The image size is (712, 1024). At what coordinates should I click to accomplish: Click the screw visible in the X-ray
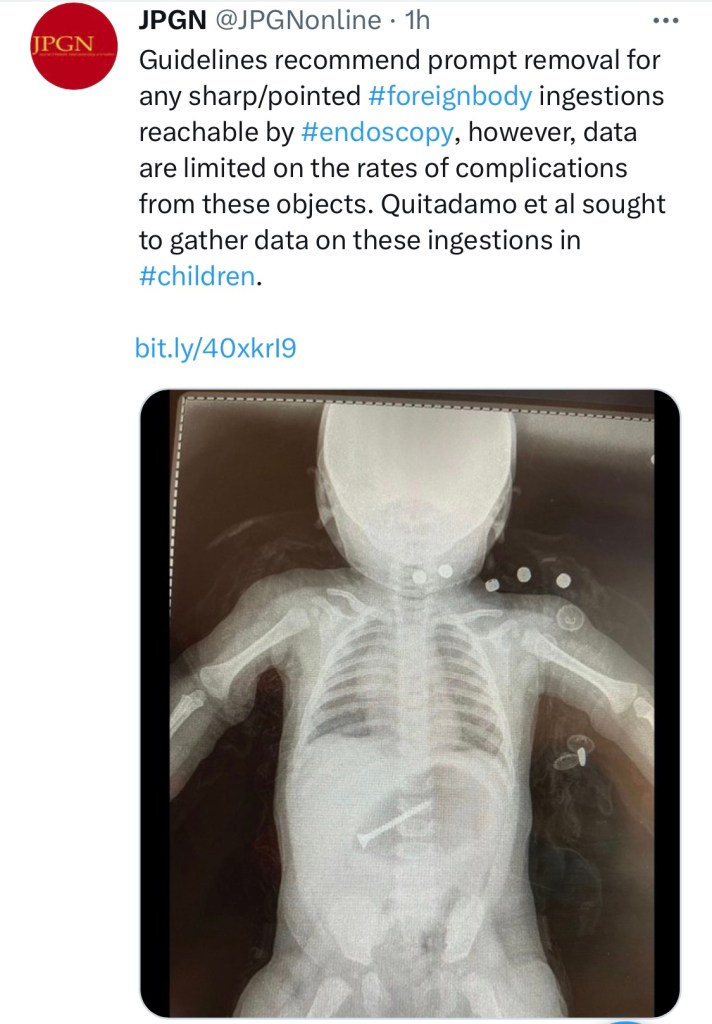pyautogui.click(x=396, y=822)
